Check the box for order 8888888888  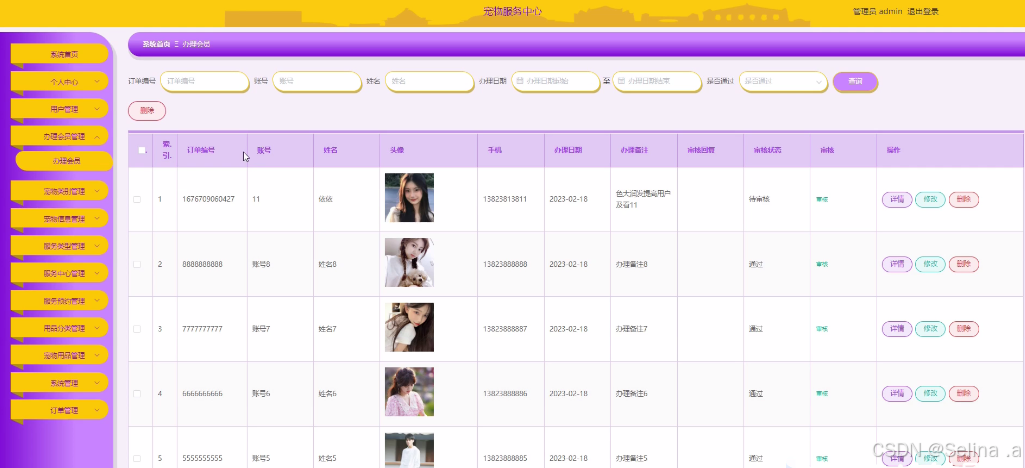click(x=137, y=264)
